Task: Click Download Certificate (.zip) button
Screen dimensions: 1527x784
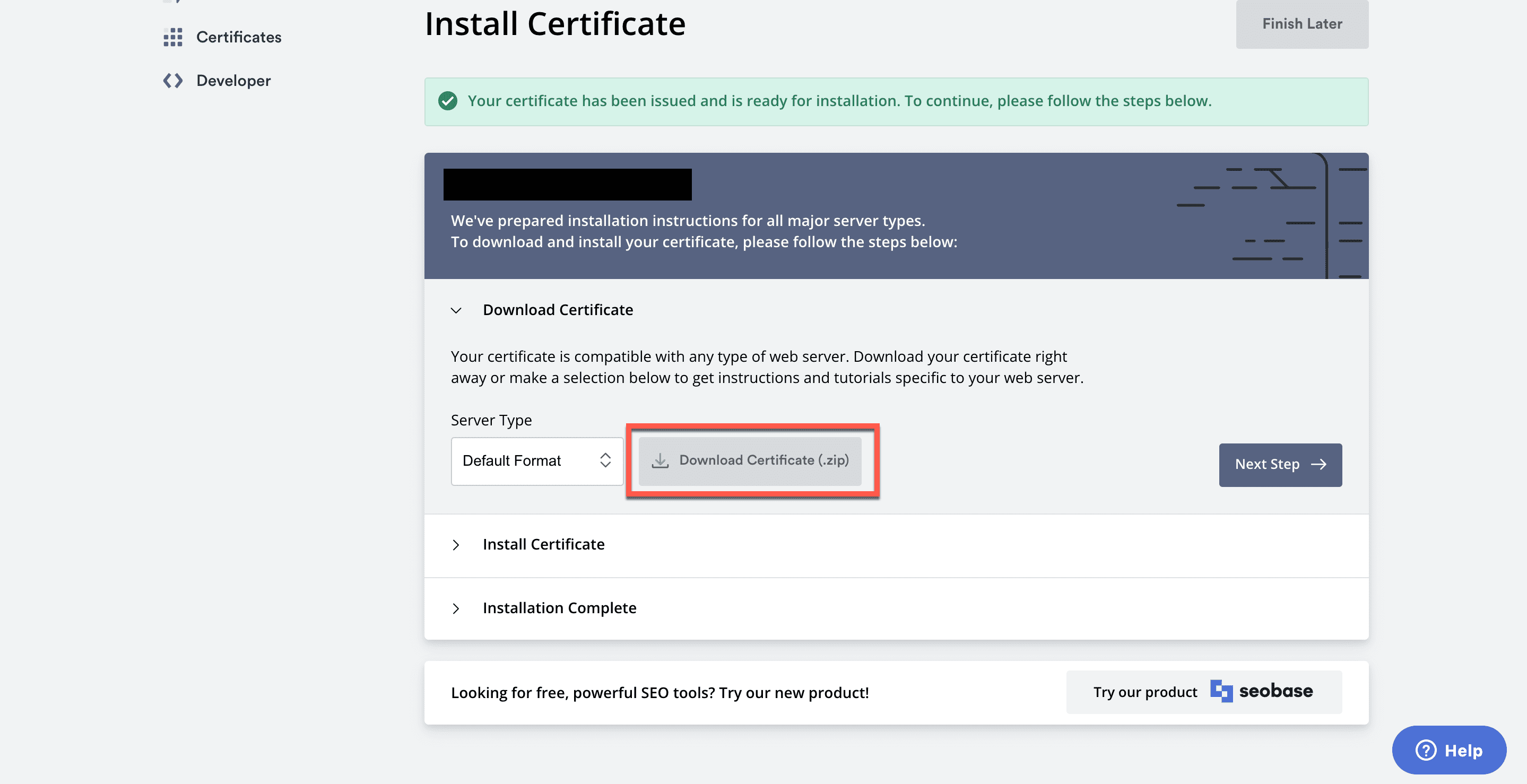Action: click(750, 461)
